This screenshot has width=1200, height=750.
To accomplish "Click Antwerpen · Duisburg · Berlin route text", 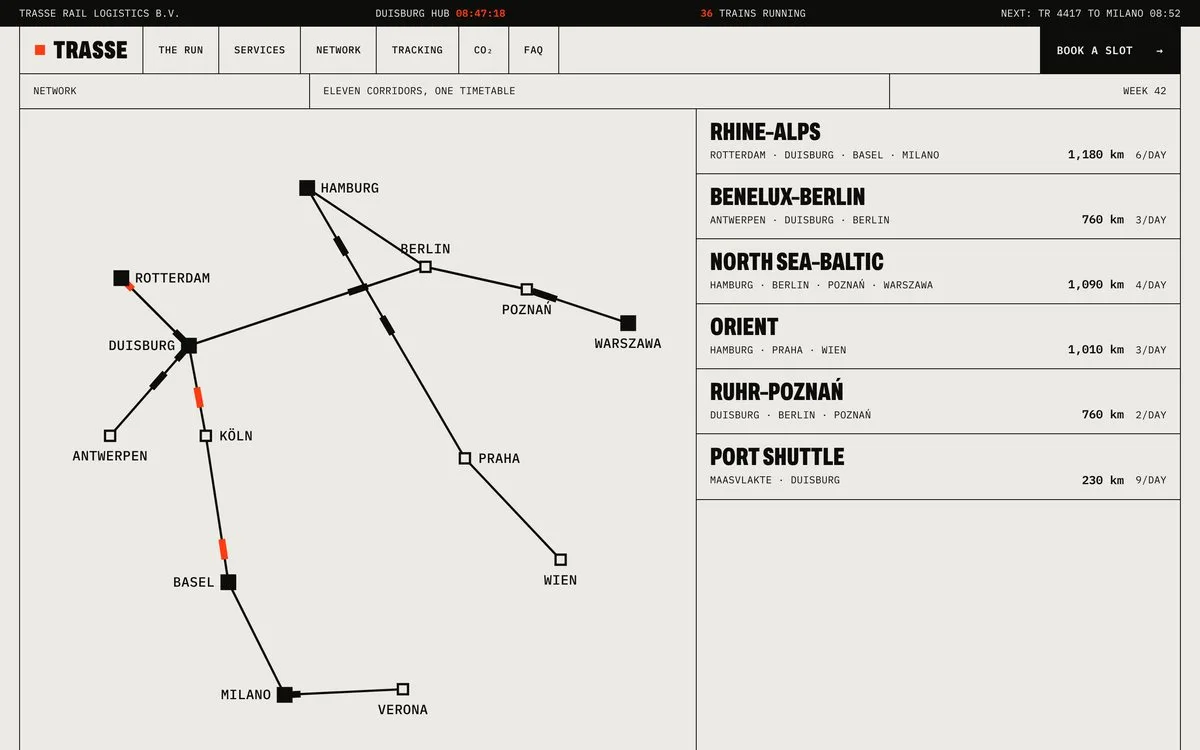I will pos(800,220).
